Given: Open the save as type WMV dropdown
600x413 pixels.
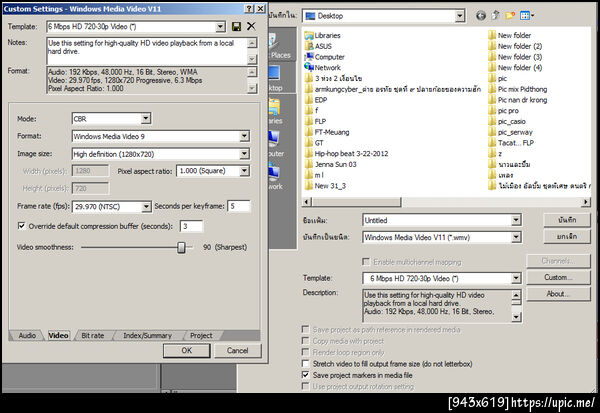Looking at the screenshot, I should (516, 237).
